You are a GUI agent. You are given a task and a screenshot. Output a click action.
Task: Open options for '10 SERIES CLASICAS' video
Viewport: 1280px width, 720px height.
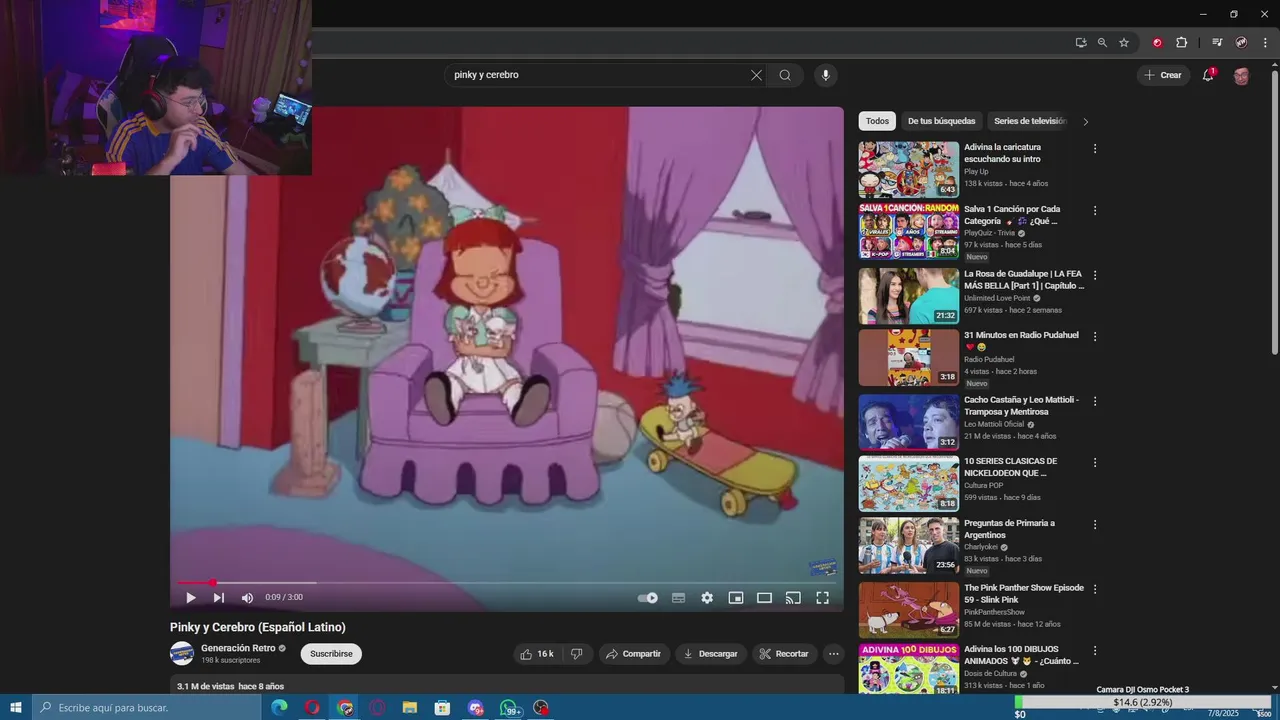pyautogui.click(x=1095, y=463)
